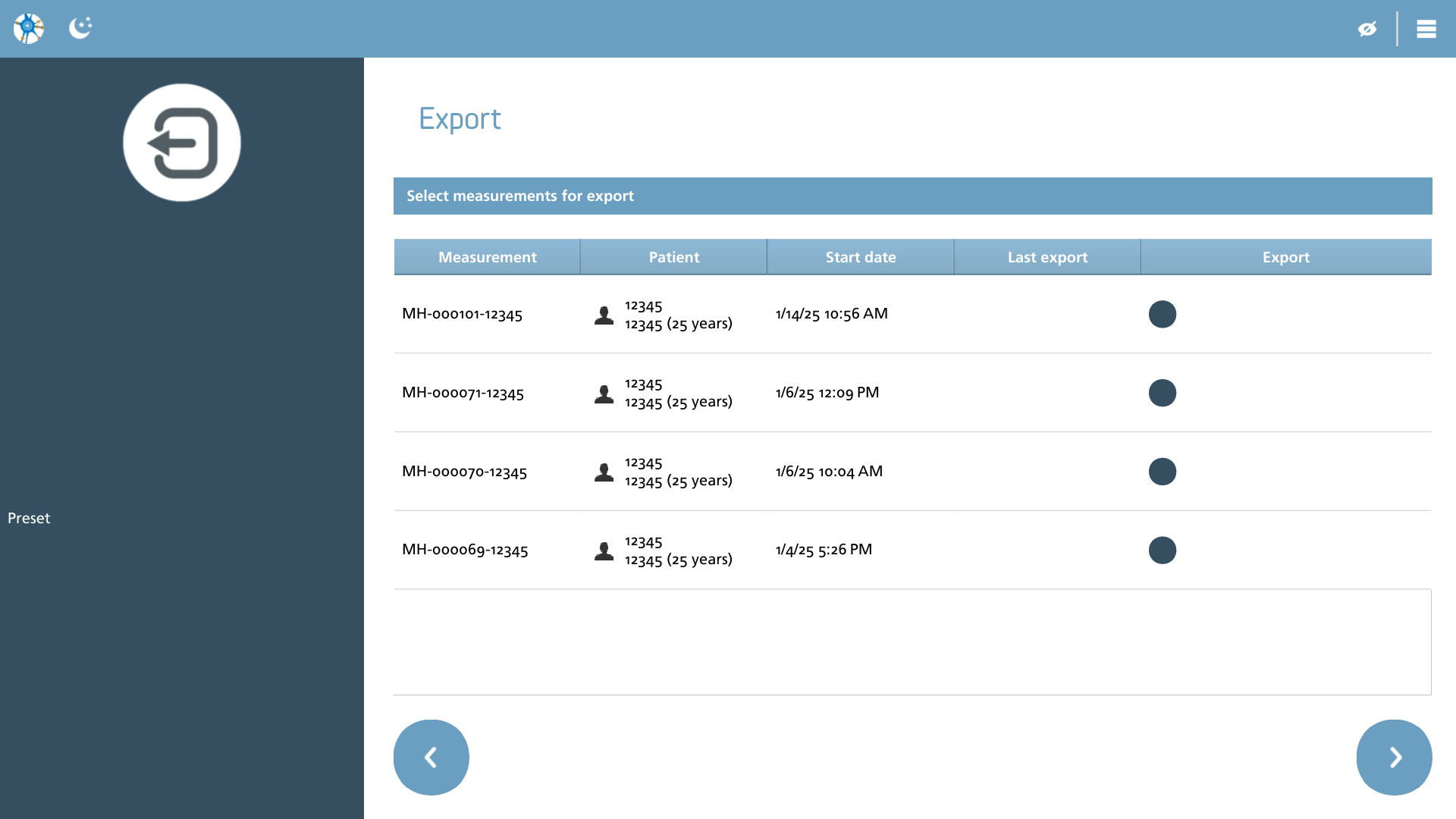Toggle night mode moon icon

(x=80, y=28)
